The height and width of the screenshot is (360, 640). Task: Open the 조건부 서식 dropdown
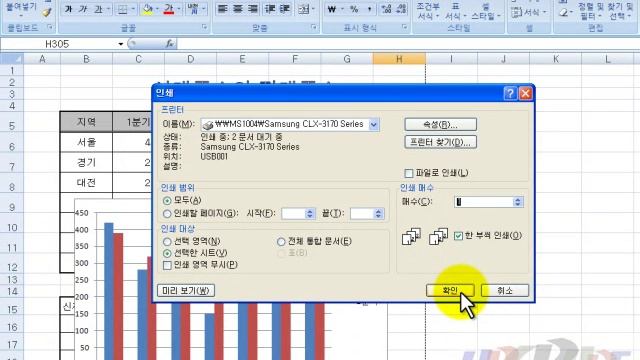[427, 11]
